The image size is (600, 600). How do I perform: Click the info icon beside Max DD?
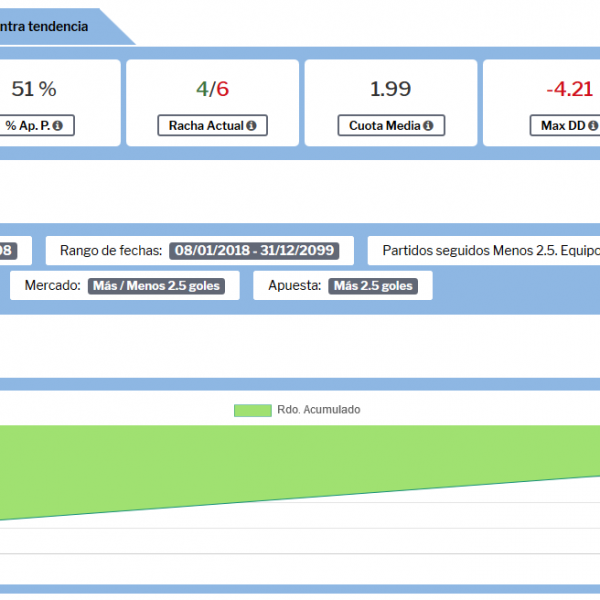click(x=593, y=126)
